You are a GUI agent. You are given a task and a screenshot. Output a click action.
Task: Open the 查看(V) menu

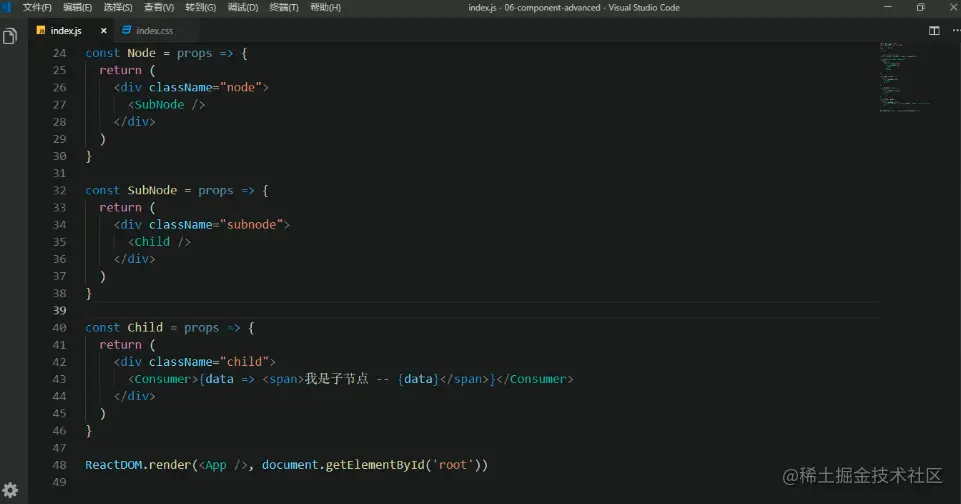coord(159,7)
